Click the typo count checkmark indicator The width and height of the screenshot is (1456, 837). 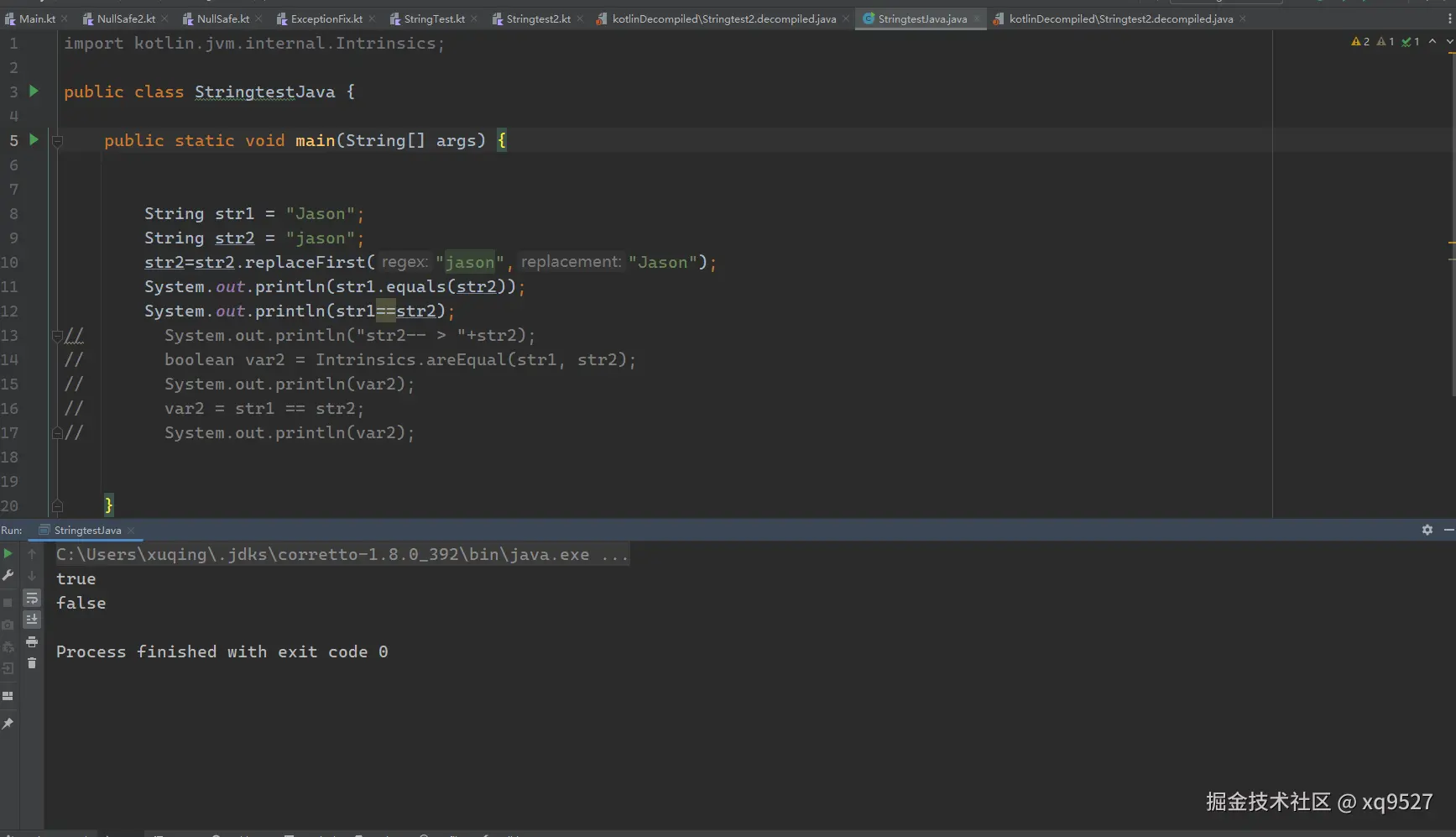tap(1411, 41)
